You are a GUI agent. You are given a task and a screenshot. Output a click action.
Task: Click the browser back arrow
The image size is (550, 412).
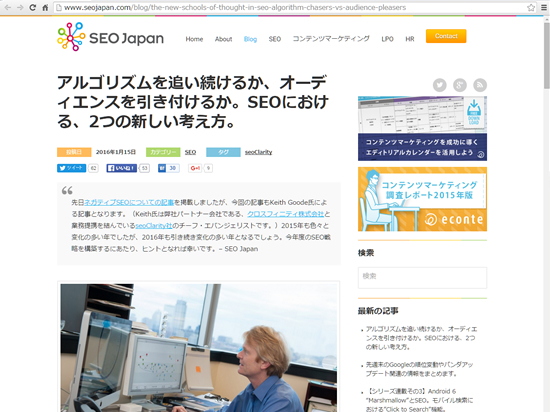coord(7,7)
